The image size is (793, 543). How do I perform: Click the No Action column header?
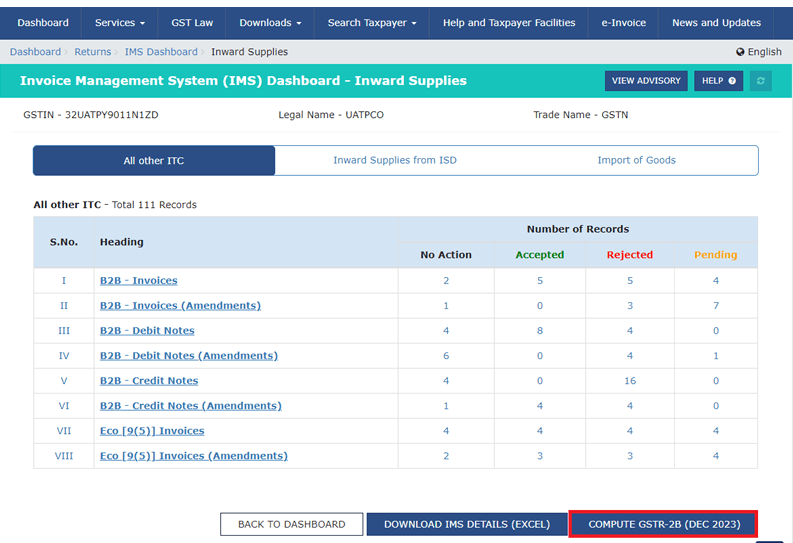446,255
